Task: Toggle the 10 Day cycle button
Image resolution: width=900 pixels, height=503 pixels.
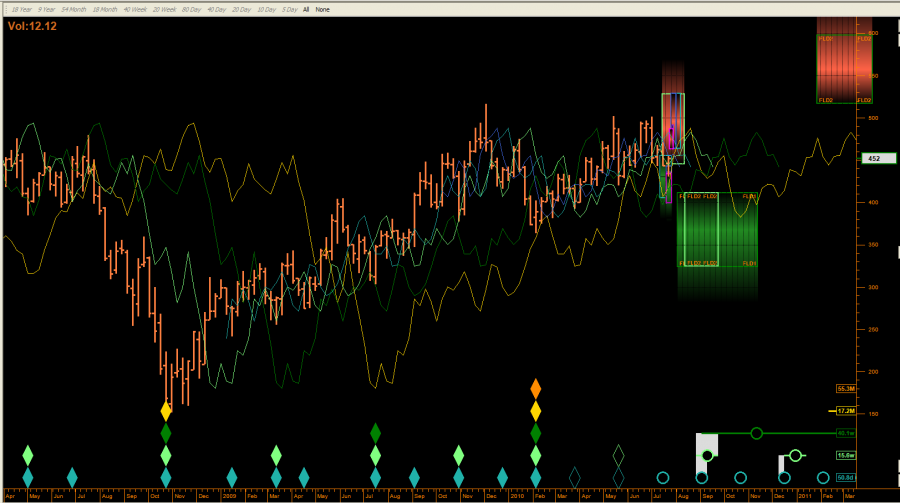Action: pos(266,10)
